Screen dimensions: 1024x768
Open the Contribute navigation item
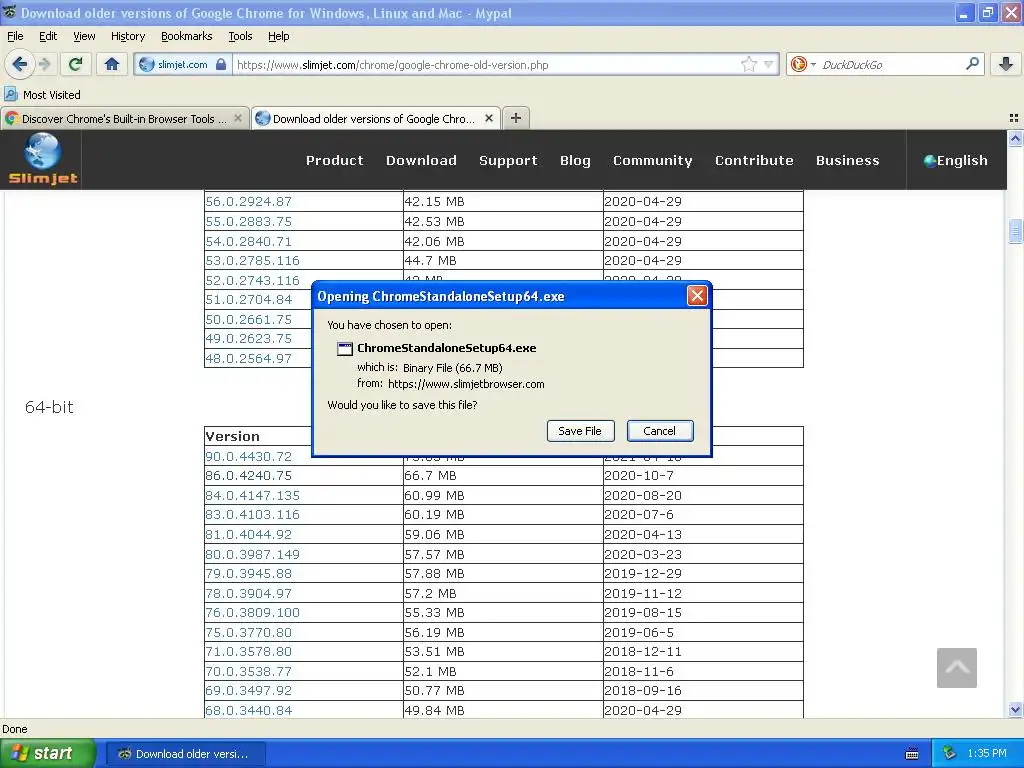[x=754, y=160]
